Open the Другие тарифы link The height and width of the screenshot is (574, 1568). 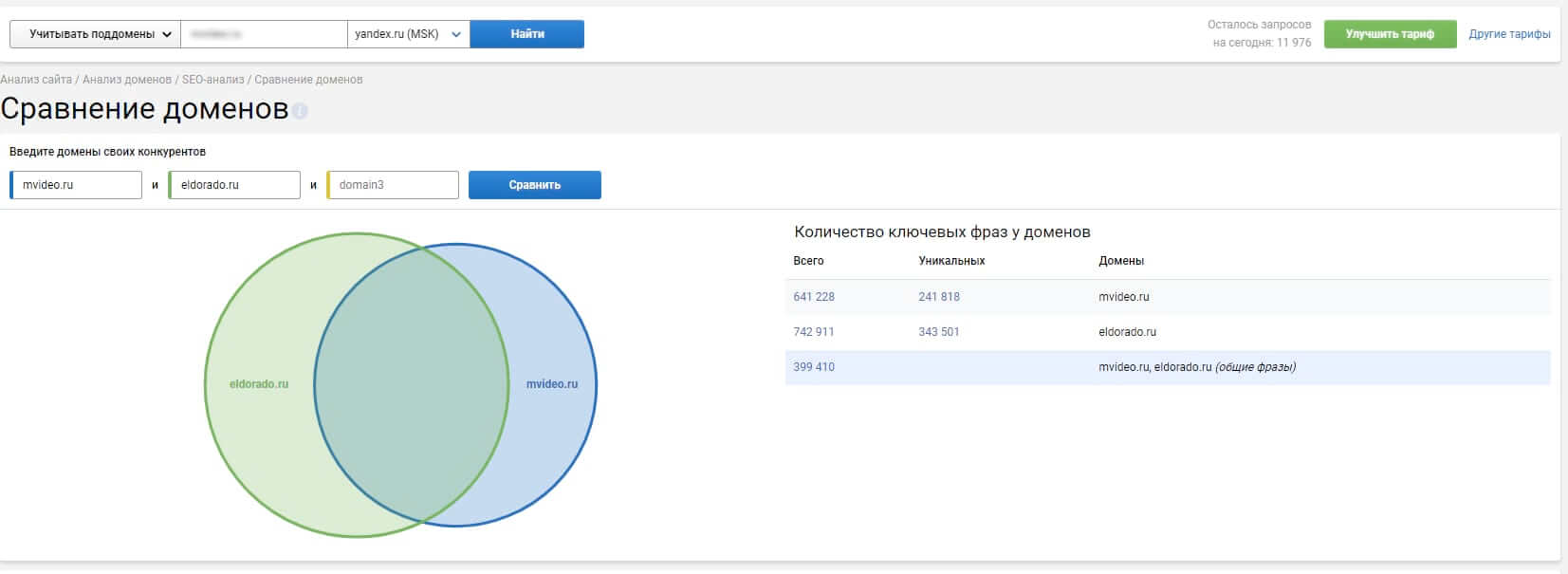(x=1509, y=34)
